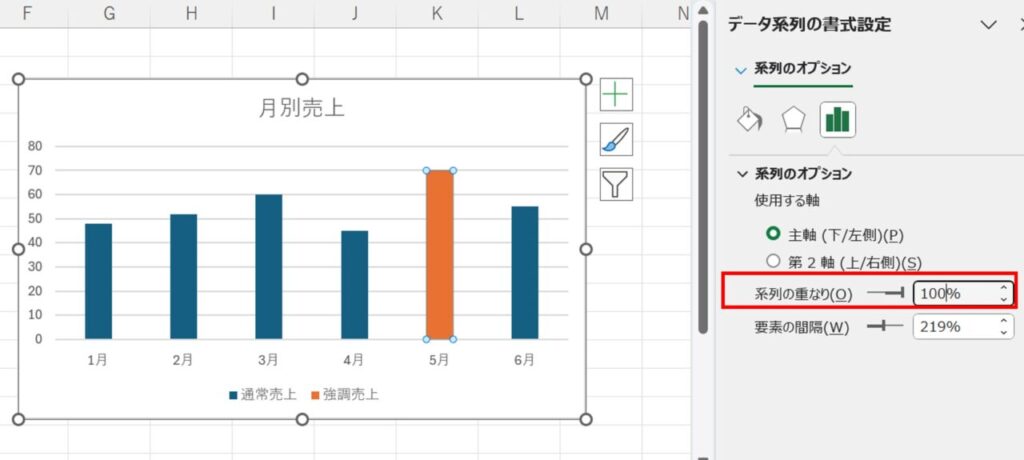Click the 5月 axis label

(439, 360)
